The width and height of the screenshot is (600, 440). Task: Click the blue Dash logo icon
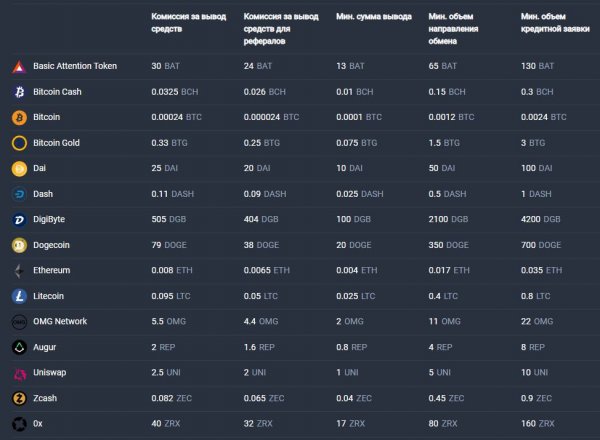[18, 194]
